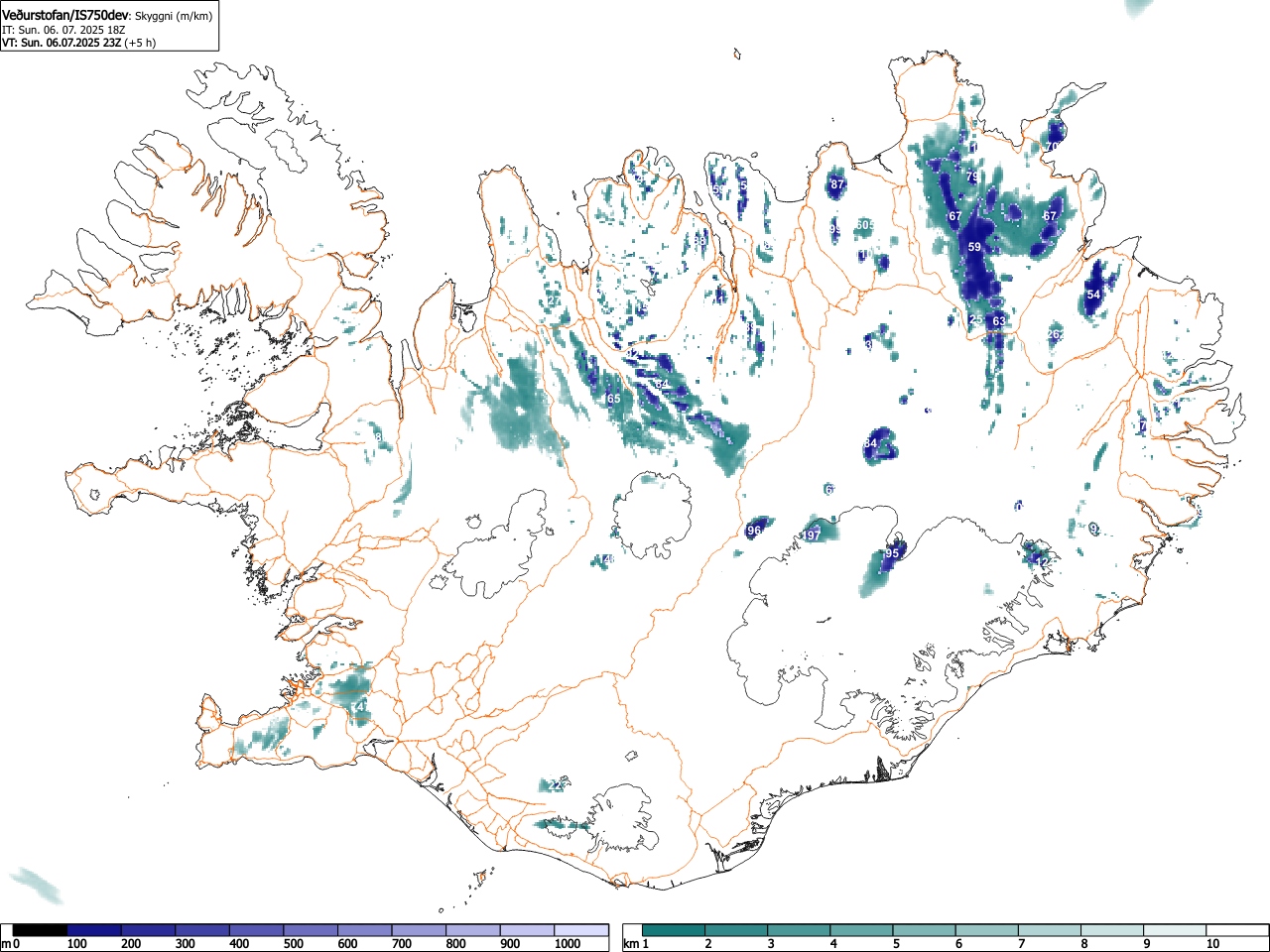Screen dimensions: 1270x952
Task: Click the 1–2 km dark teal swatch
Action: pyautogui.click(x=675, y=930)
